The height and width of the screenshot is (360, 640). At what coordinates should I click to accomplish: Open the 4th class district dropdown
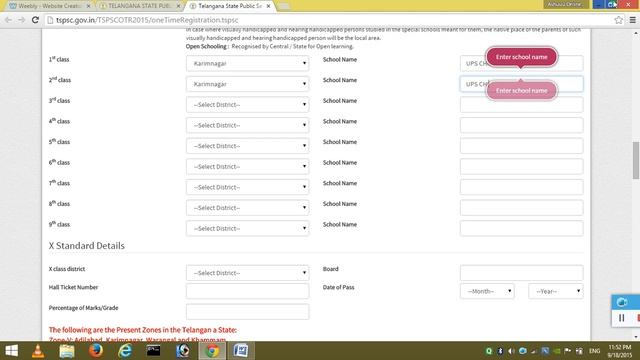[247, 125]
